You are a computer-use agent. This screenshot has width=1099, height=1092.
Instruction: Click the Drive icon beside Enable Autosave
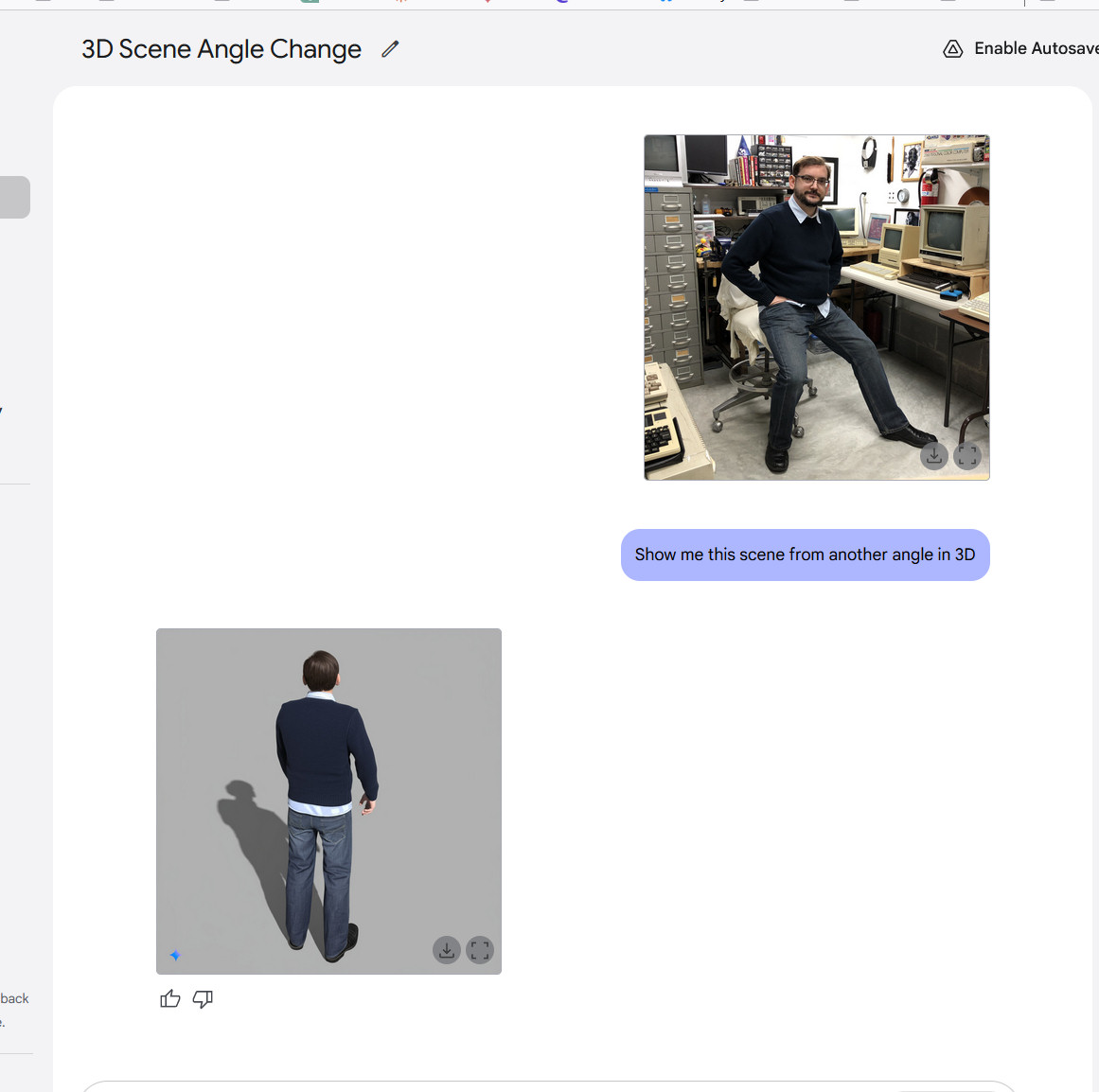[x=953, y=49]
